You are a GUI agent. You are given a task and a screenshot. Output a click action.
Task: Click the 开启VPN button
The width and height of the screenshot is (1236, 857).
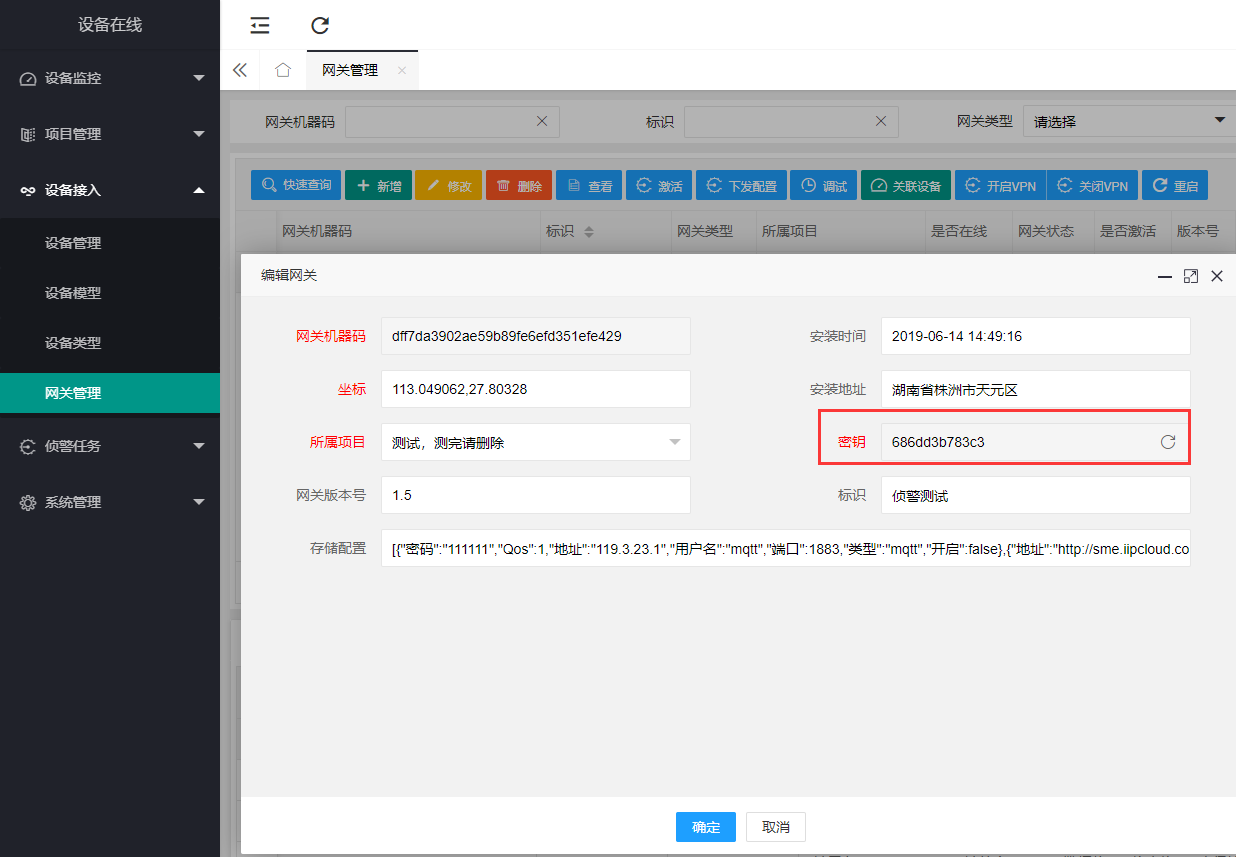click(1000, 185)
